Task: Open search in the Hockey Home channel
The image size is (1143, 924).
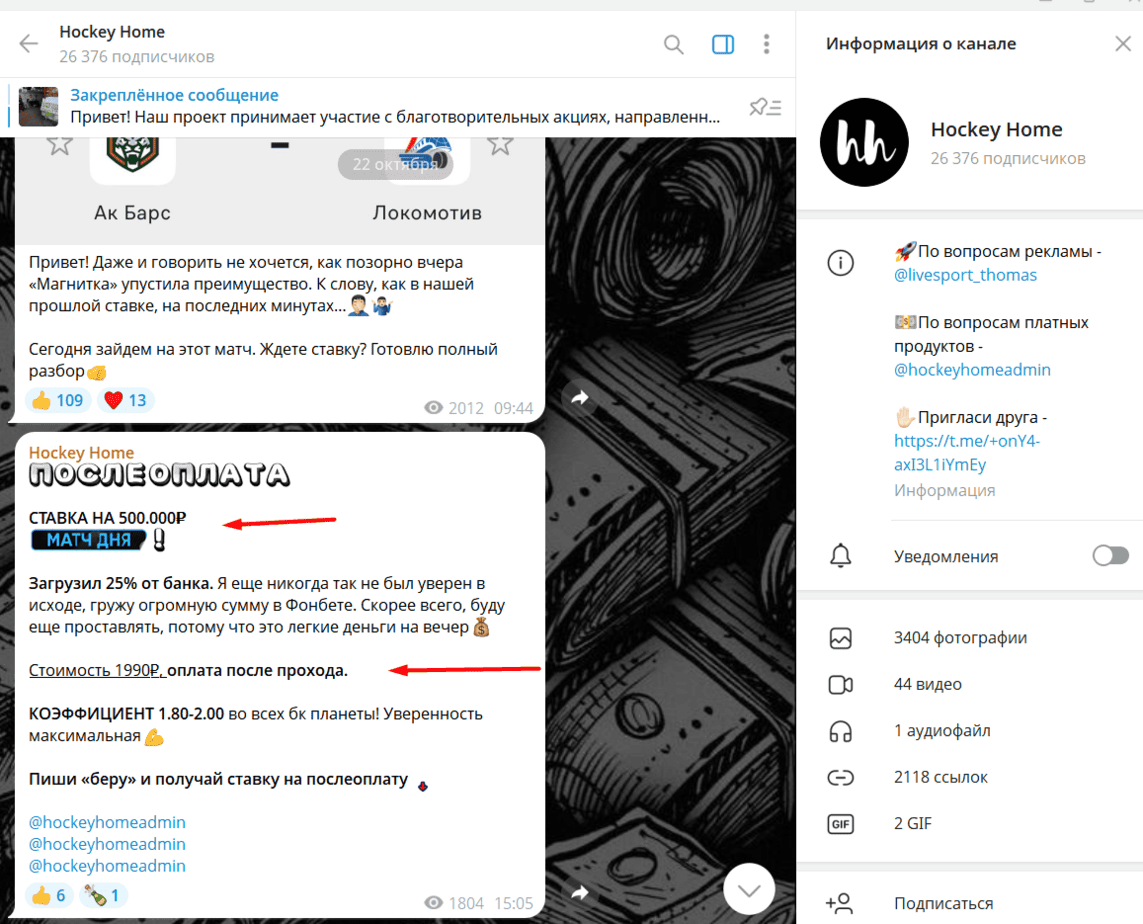Action: click(674, 44)
